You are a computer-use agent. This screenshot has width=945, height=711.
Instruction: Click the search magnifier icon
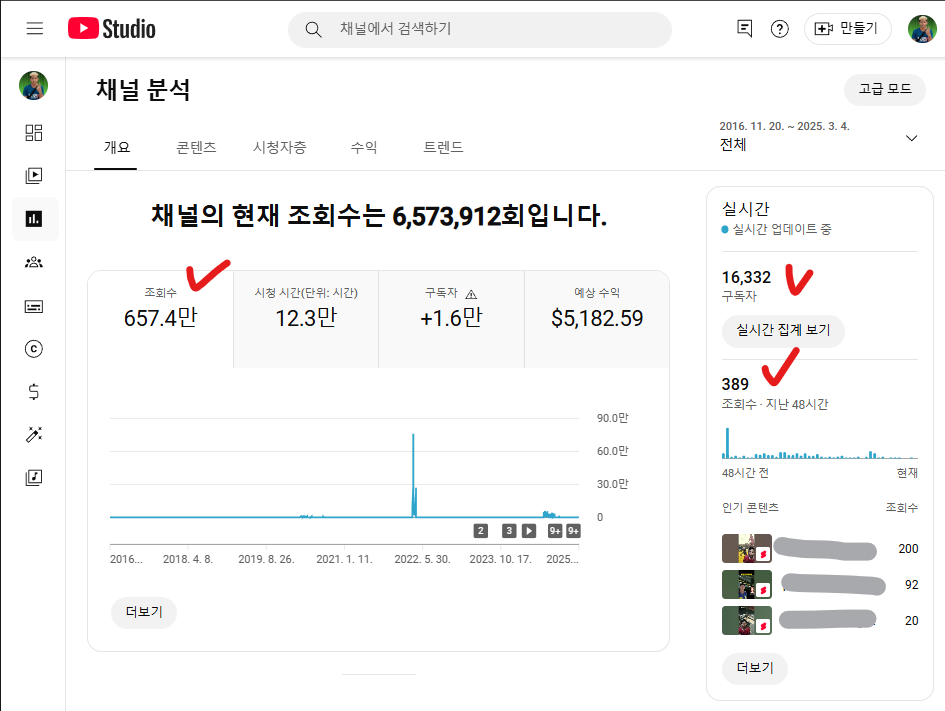coord(313,29)
